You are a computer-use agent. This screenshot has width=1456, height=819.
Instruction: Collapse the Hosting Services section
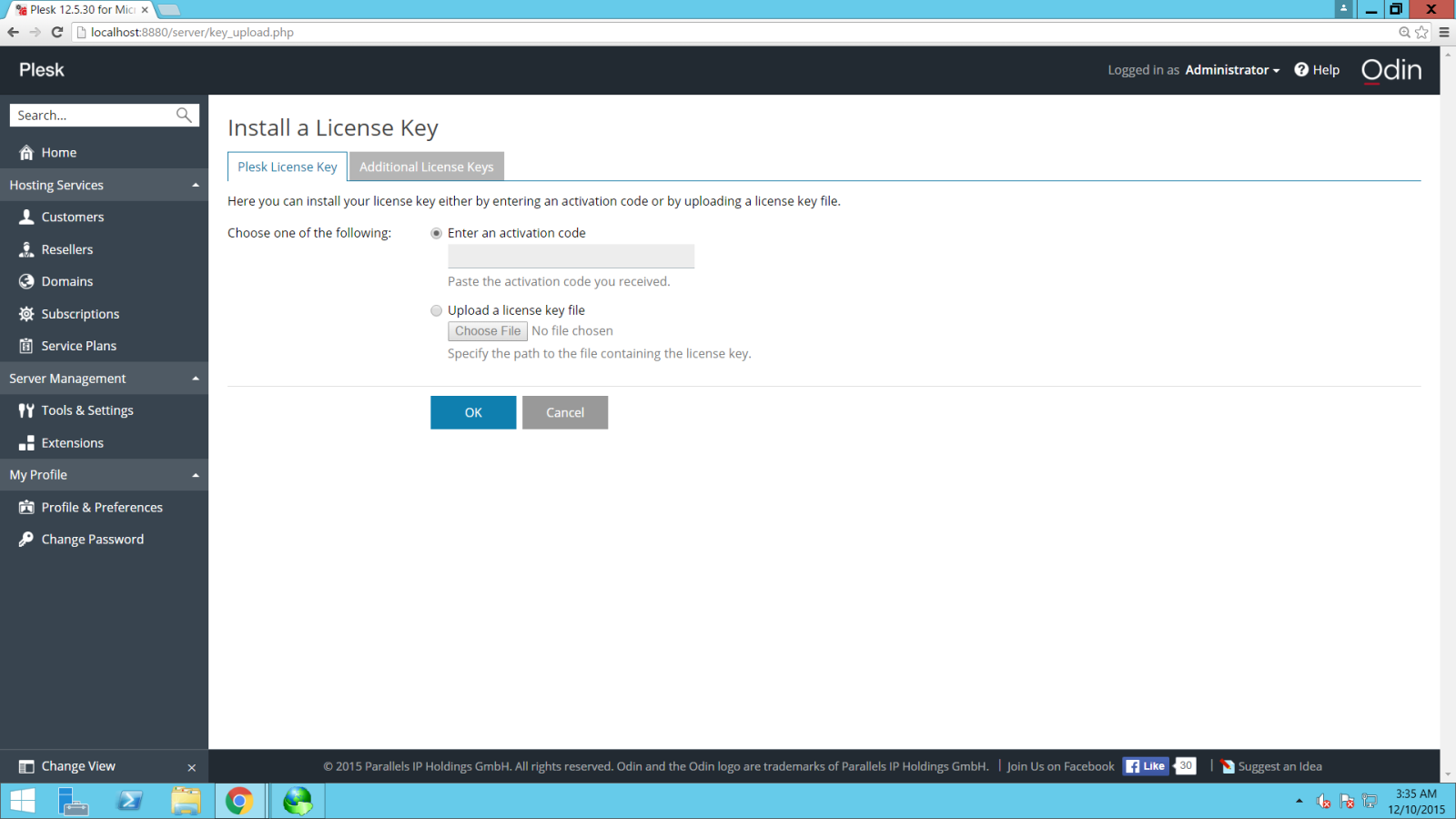(195, 185)
